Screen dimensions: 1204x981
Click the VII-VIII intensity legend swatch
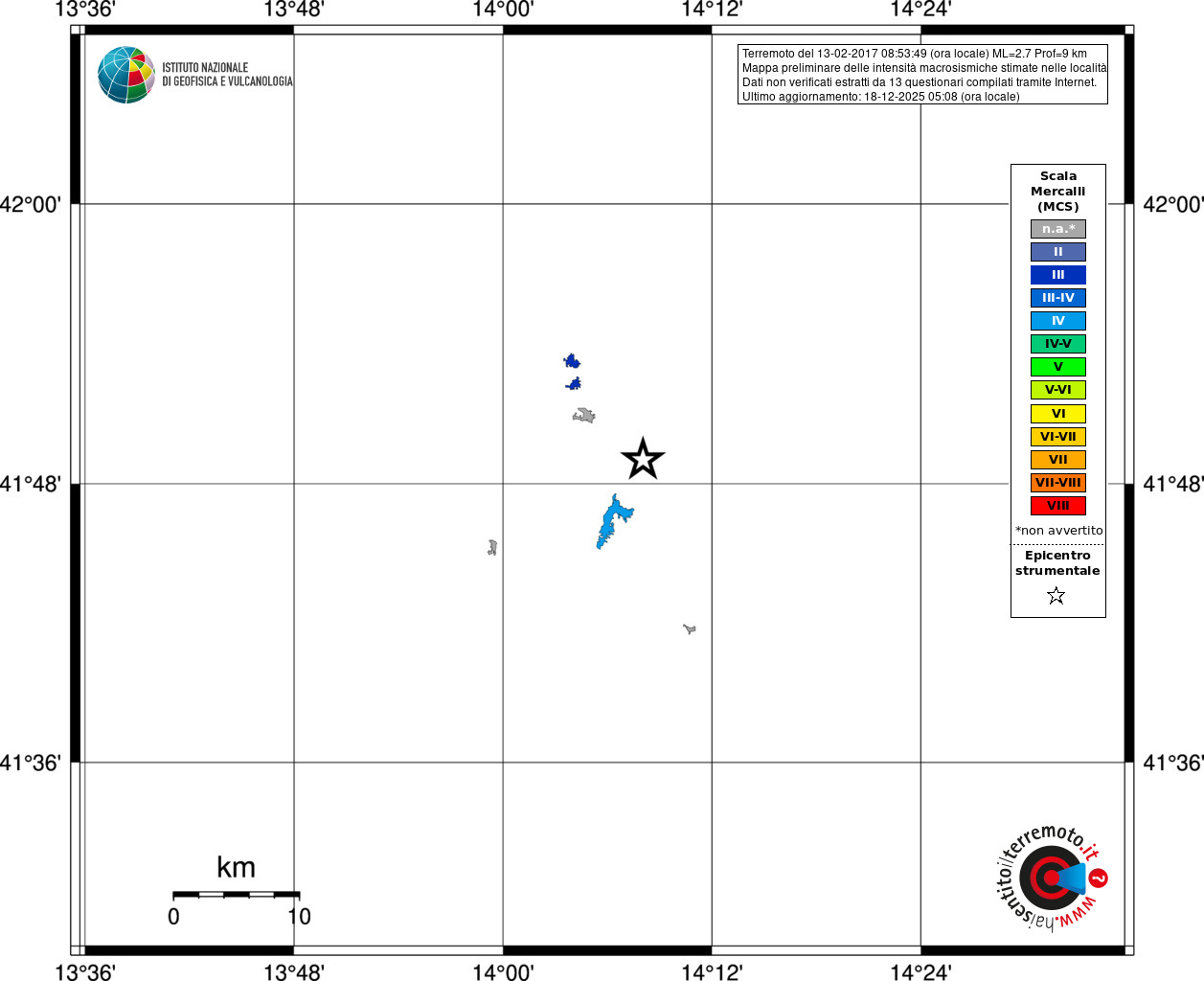click(1058, 483)
